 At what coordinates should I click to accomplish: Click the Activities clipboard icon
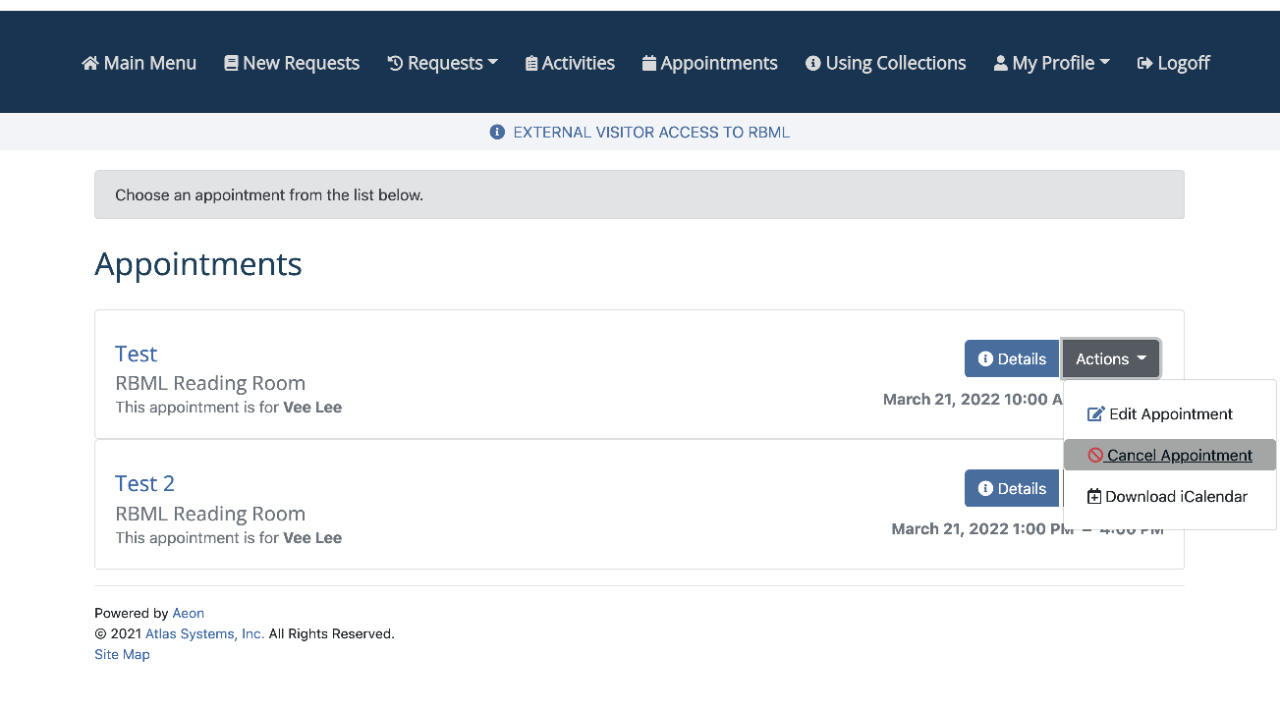coord(531,63)
